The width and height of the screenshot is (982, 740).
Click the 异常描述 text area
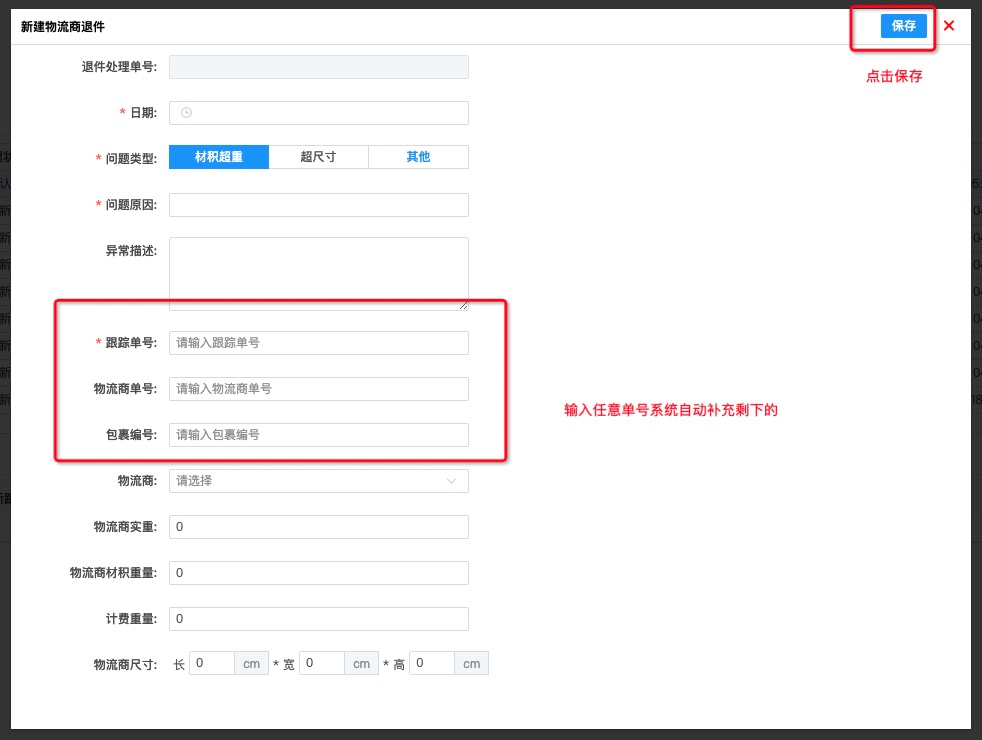point(319,274)
